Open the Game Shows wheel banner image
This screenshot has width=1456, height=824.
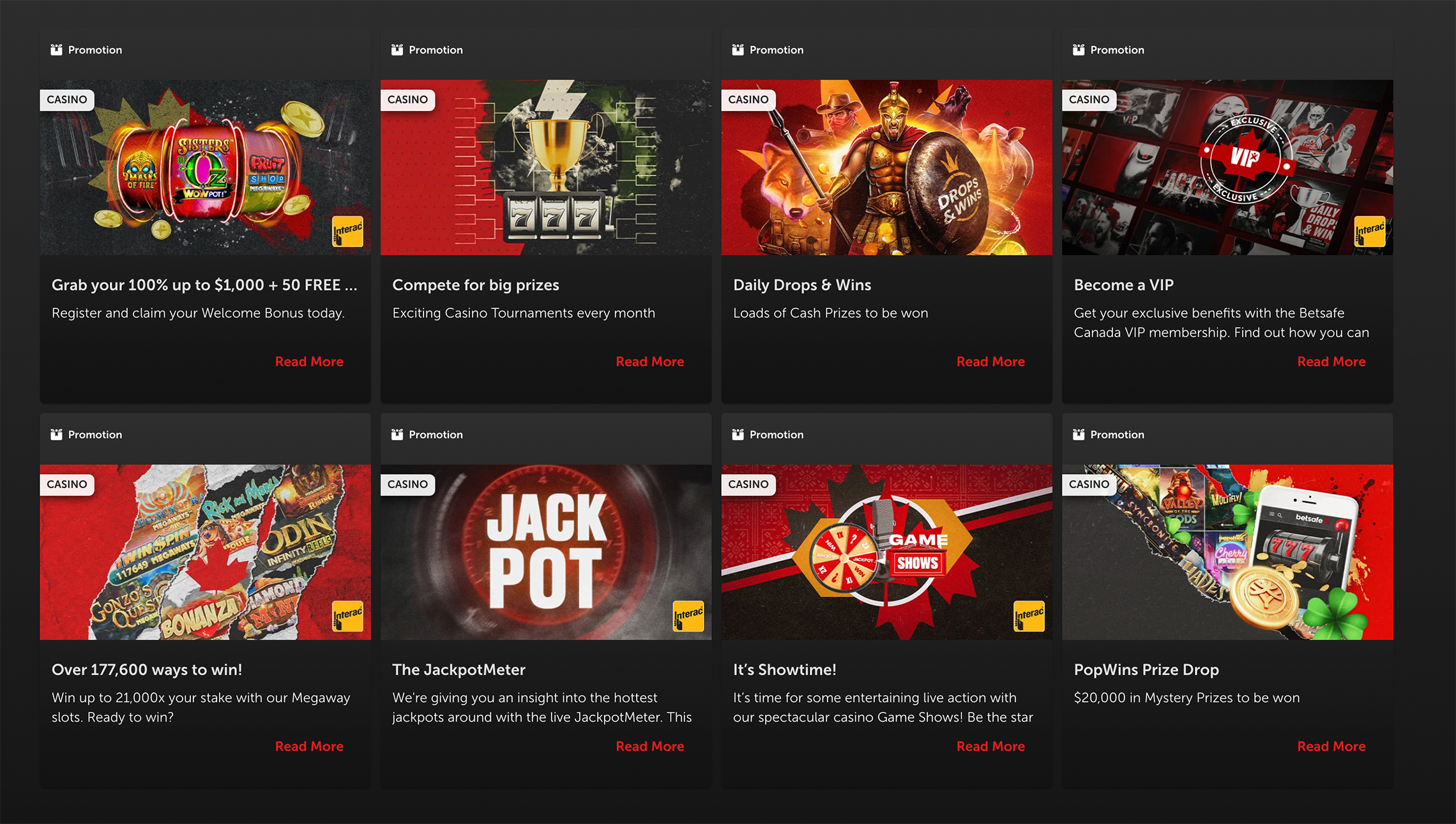[x=886, y=552]
